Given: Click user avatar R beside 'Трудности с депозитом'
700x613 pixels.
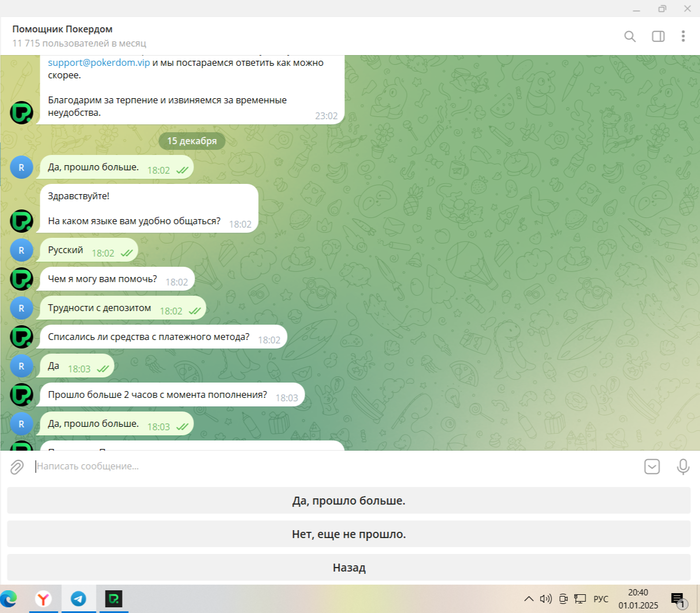Looking at the screenshot, I should coord(21,308).
